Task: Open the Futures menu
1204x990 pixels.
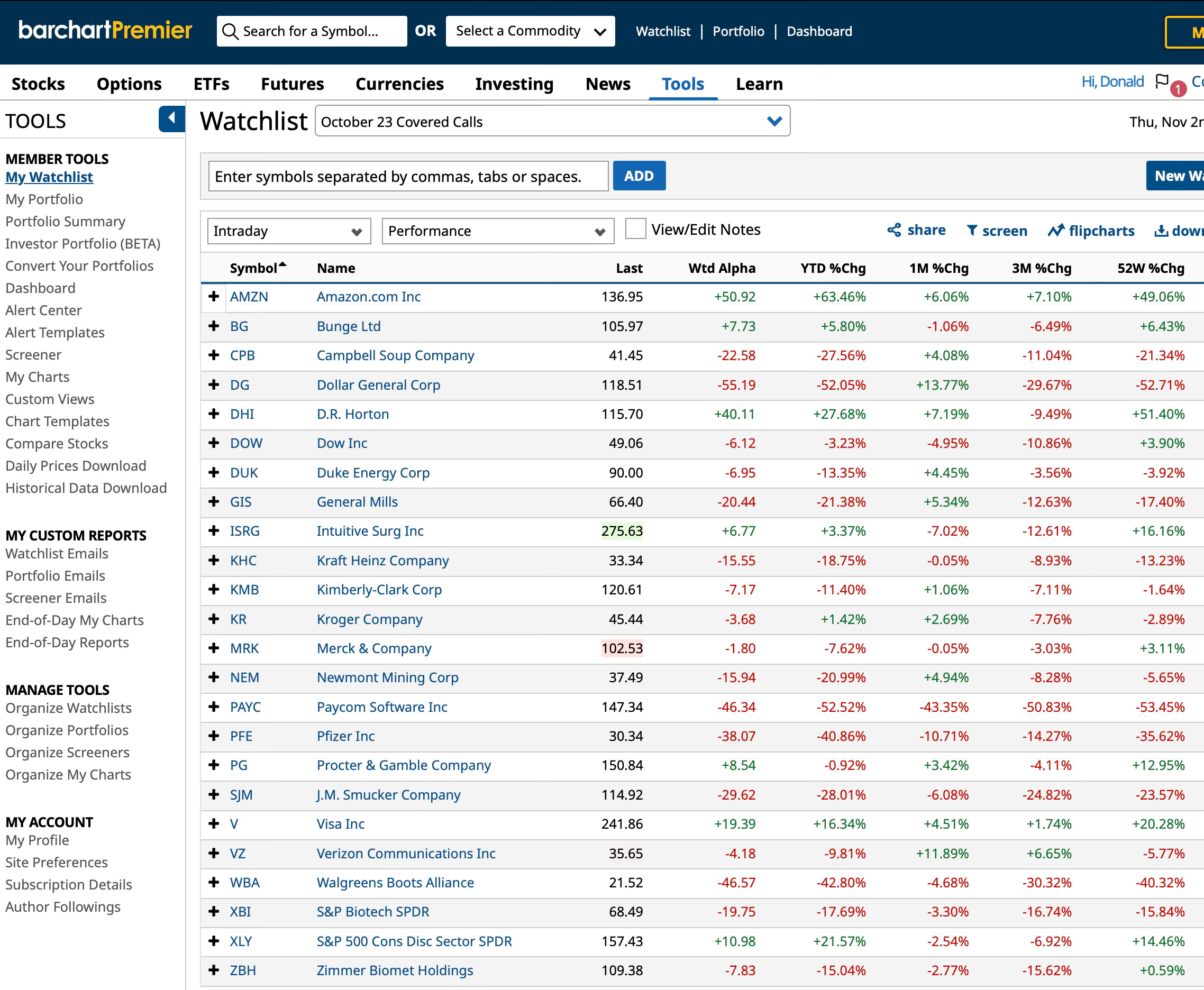Action: point(293,84)
